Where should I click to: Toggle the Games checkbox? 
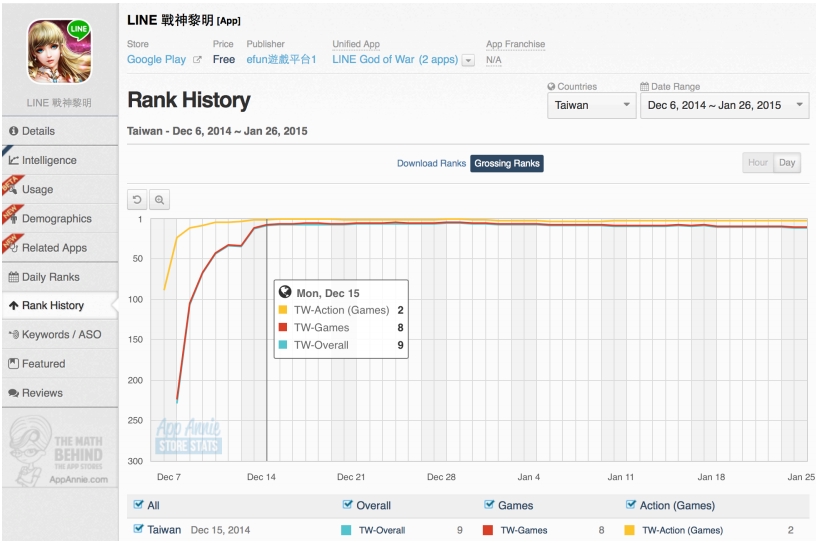click(x=489, y=504)
